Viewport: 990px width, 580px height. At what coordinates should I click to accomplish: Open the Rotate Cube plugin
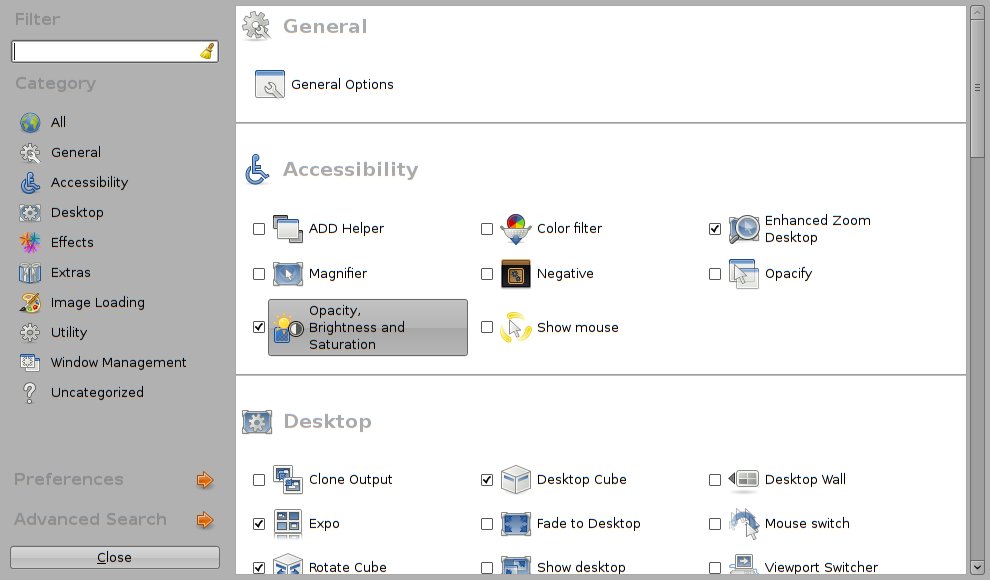tap(347, 567)
